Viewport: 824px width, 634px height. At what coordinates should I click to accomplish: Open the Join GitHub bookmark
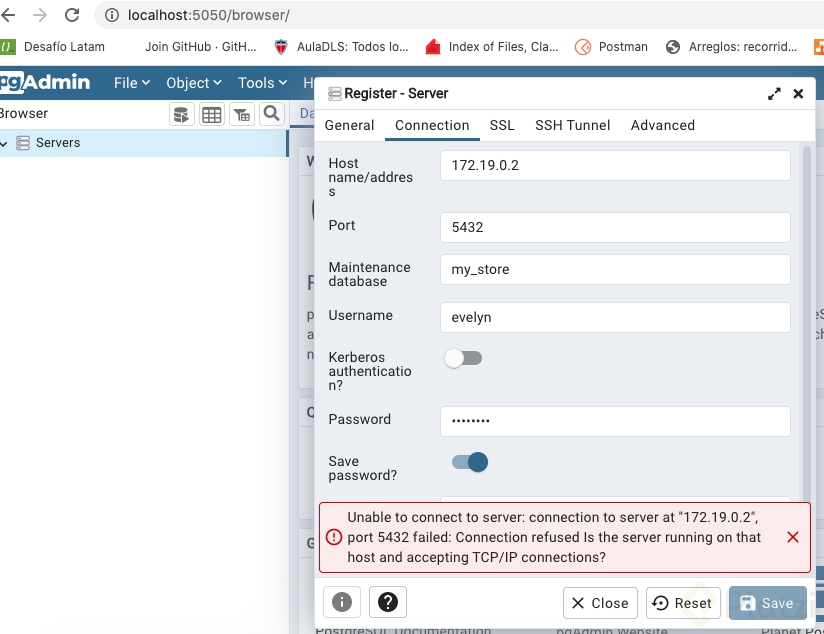(x=200, y=47)
